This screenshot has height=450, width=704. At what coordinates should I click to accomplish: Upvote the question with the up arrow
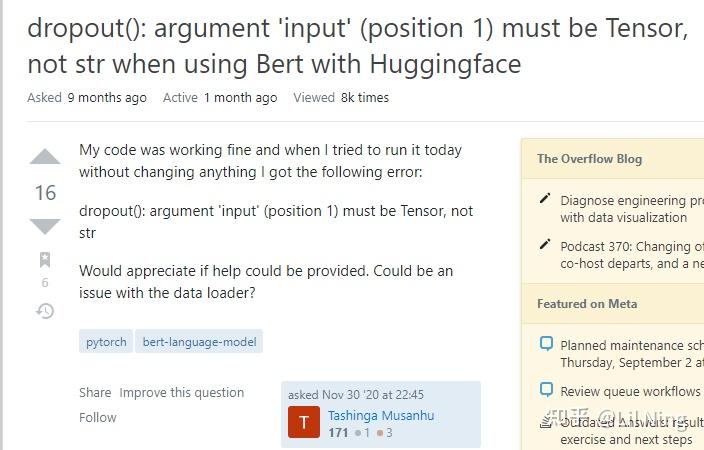(x=45, y=157)
